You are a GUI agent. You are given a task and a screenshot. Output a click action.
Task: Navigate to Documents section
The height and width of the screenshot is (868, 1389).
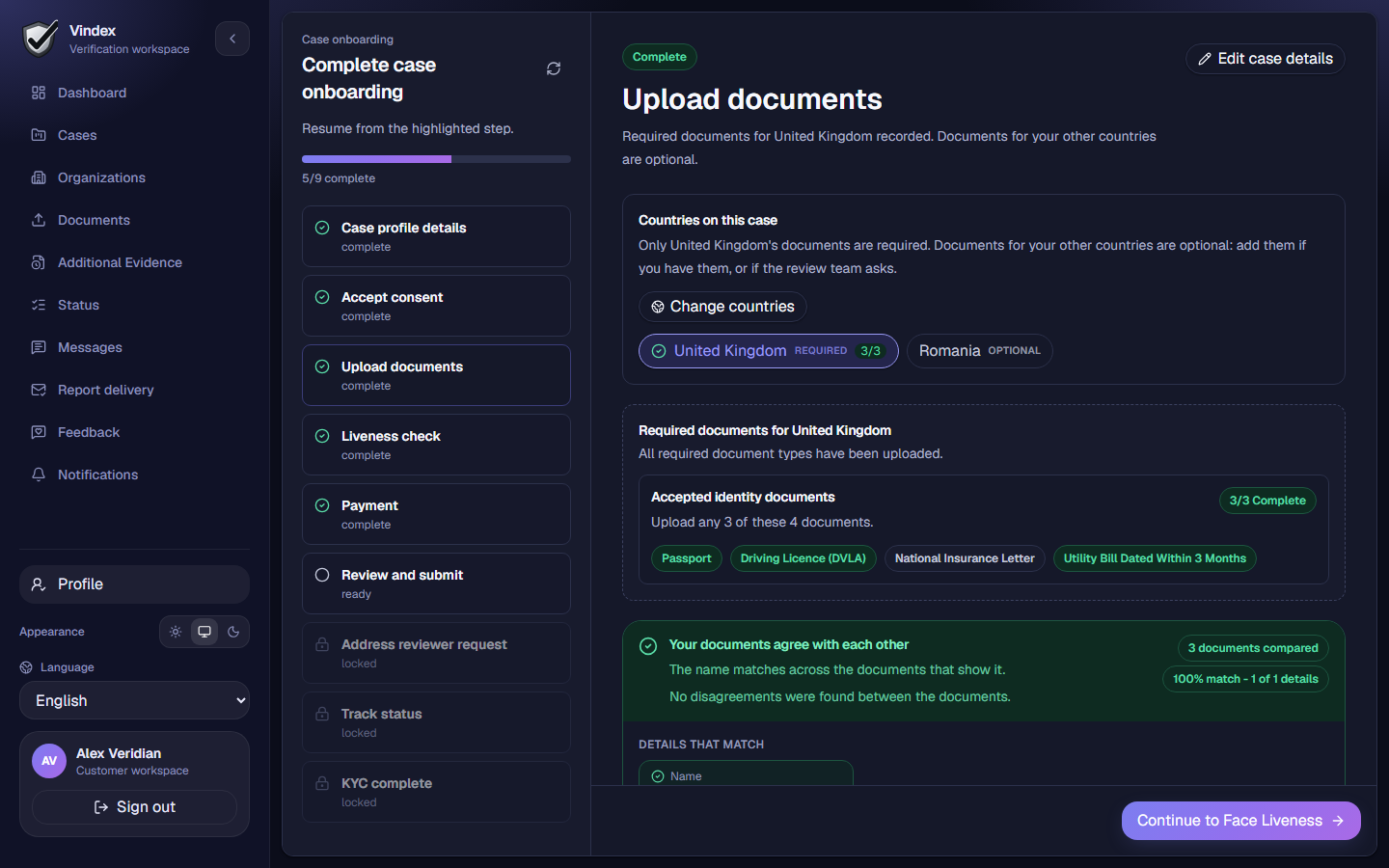134,220
